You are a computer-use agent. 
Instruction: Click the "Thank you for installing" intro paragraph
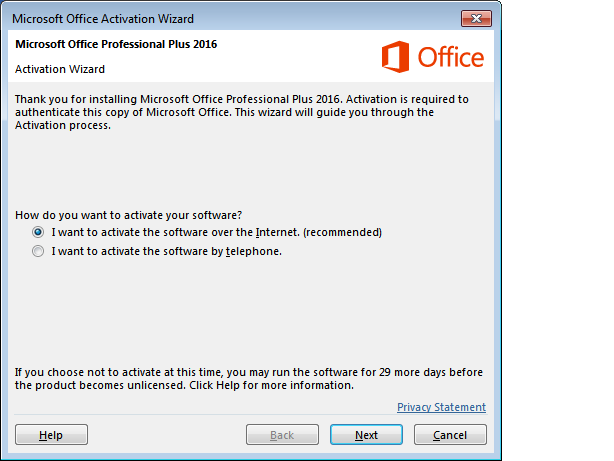(240, 112)
